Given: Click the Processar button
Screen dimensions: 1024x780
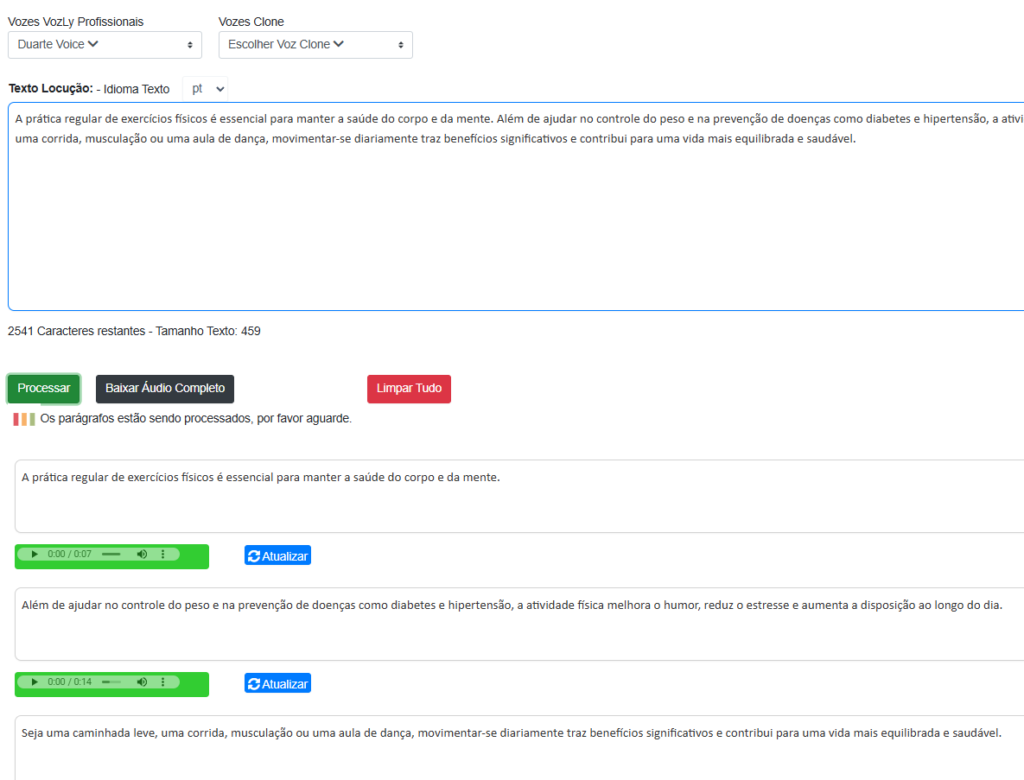Looking at the screenshot, I should click(x=44, y=389).
